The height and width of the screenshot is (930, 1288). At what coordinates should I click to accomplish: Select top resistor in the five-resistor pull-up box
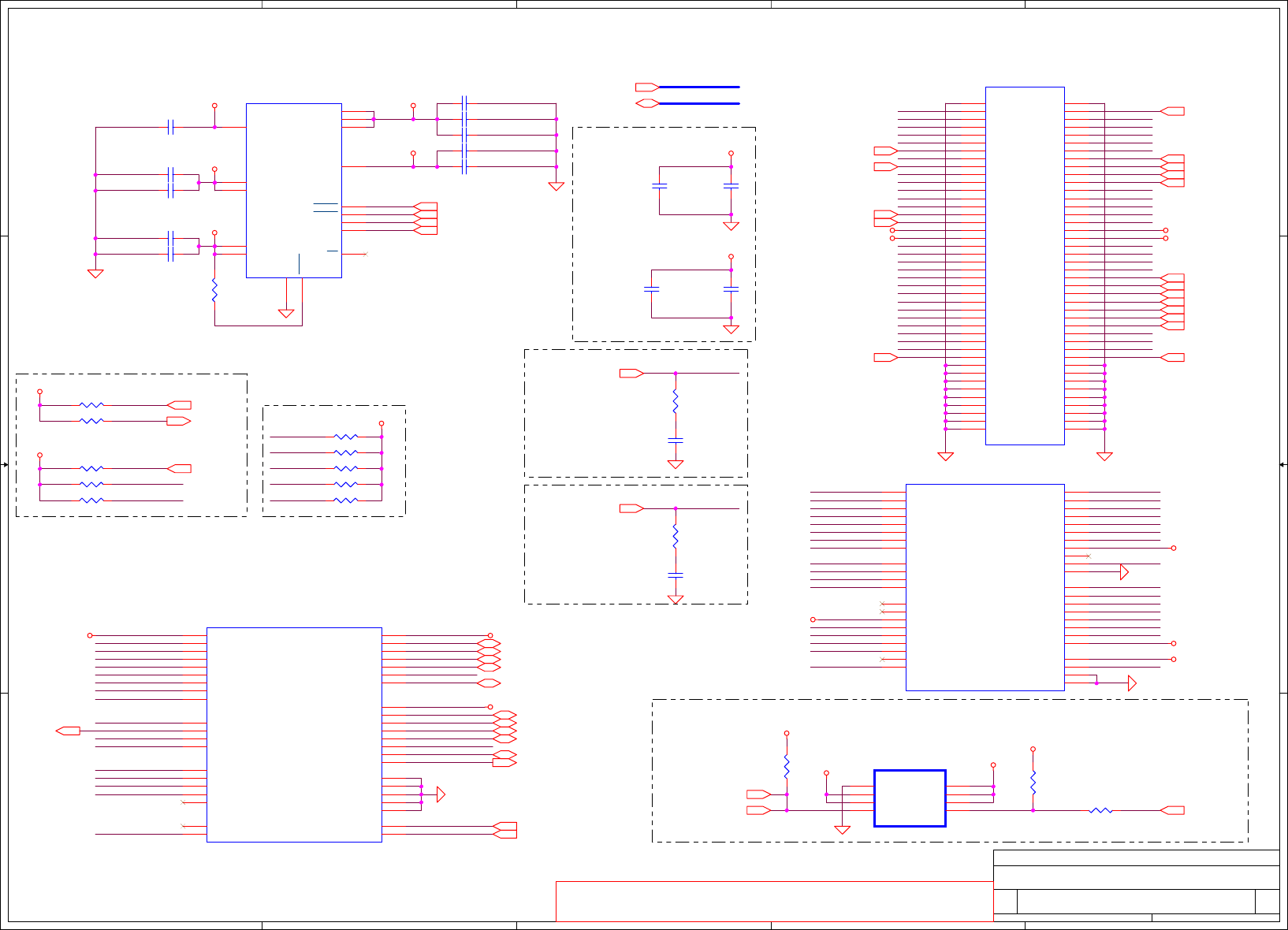pyautogui.click(x=346, y=437)
